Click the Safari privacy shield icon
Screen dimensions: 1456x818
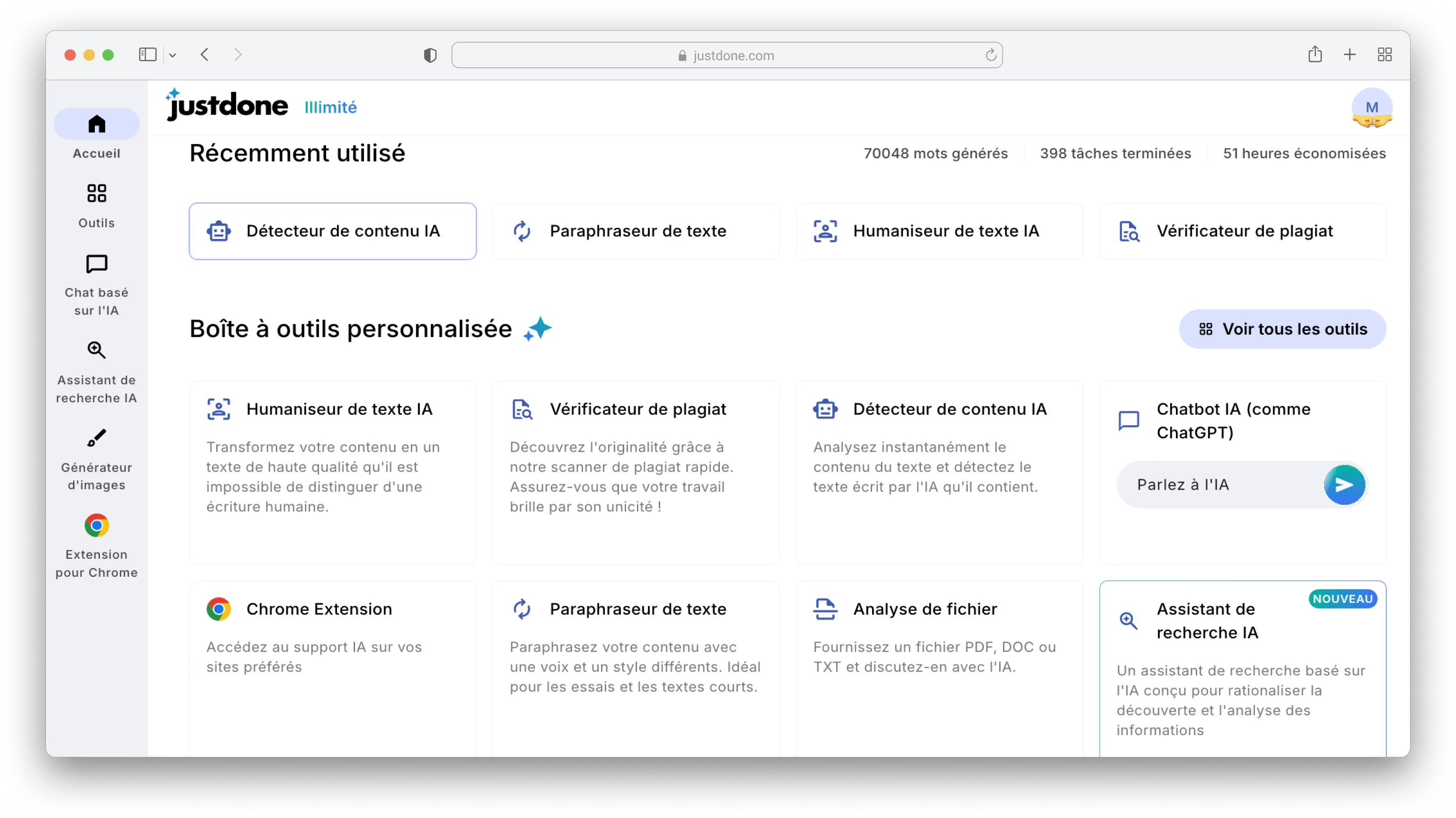(x=430, y=55)
